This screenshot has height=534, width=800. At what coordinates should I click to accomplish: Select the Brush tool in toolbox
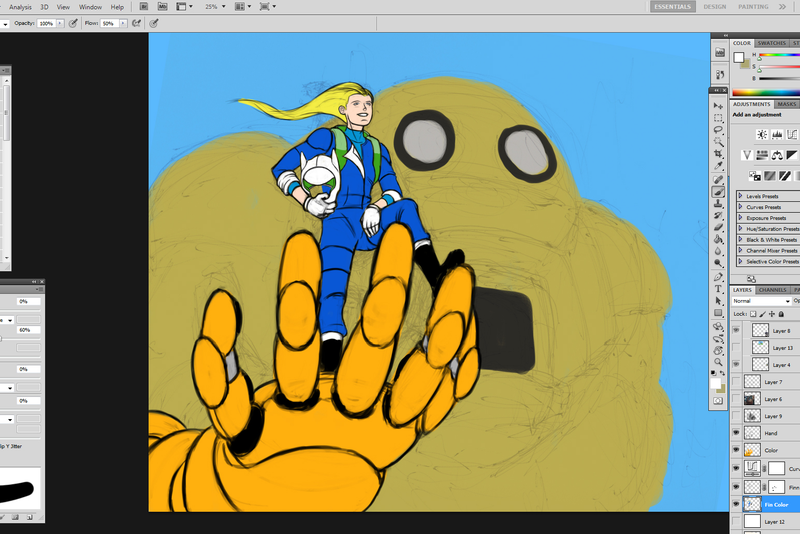click(x=718, y=192)
